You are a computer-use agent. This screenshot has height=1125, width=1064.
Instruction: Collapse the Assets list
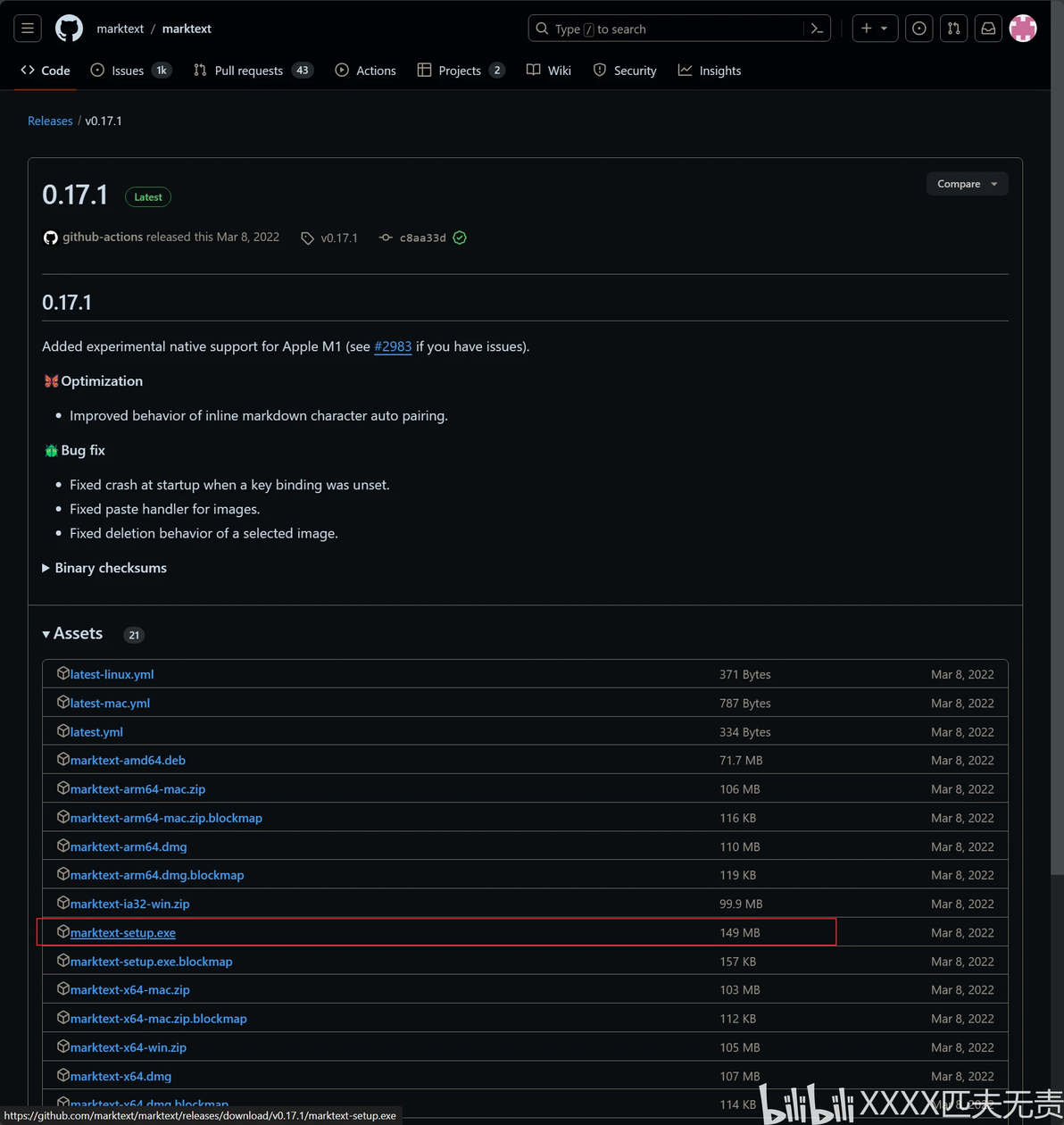click(72, 633)
